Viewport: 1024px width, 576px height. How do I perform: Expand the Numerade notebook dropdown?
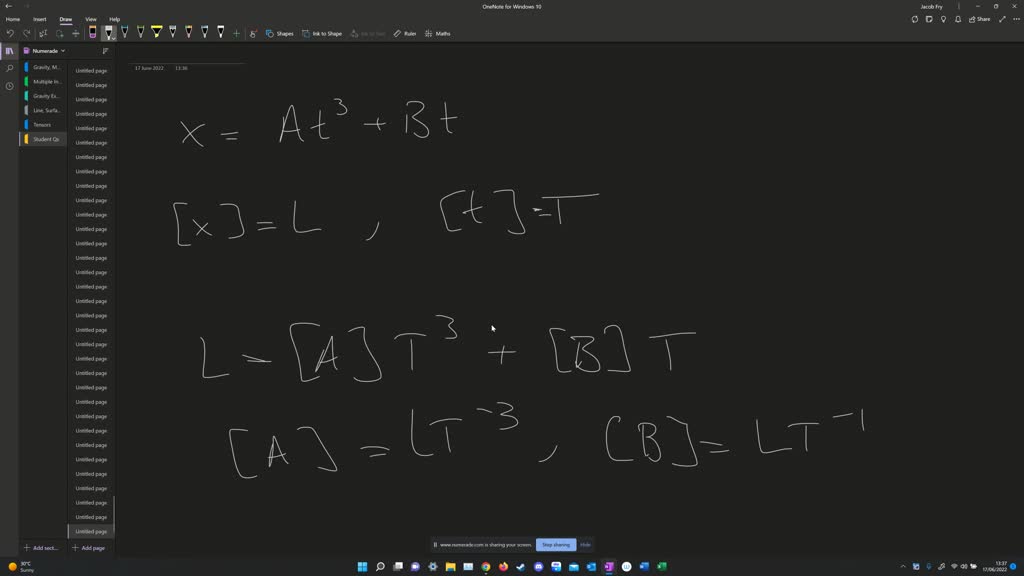[x=63, y=51]
